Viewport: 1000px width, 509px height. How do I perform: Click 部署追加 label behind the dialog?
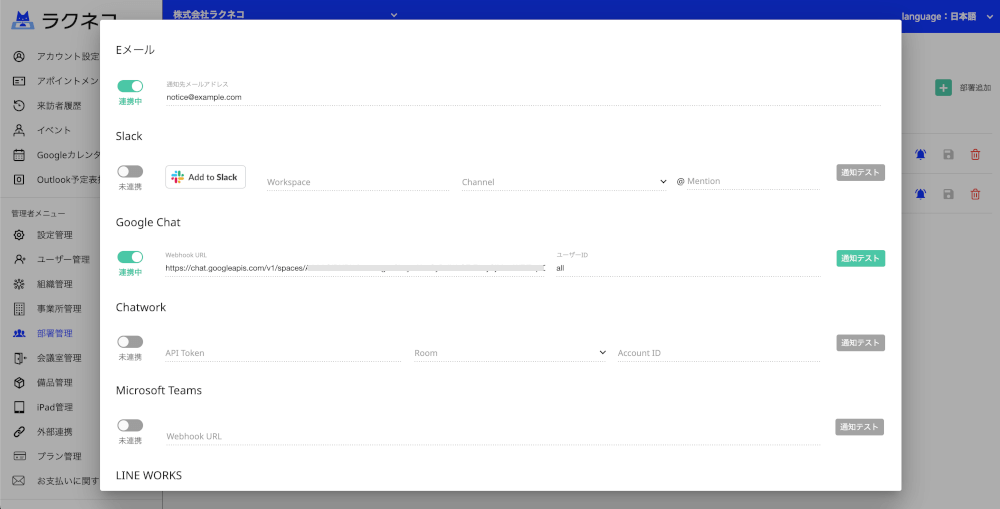click(975, 88)
